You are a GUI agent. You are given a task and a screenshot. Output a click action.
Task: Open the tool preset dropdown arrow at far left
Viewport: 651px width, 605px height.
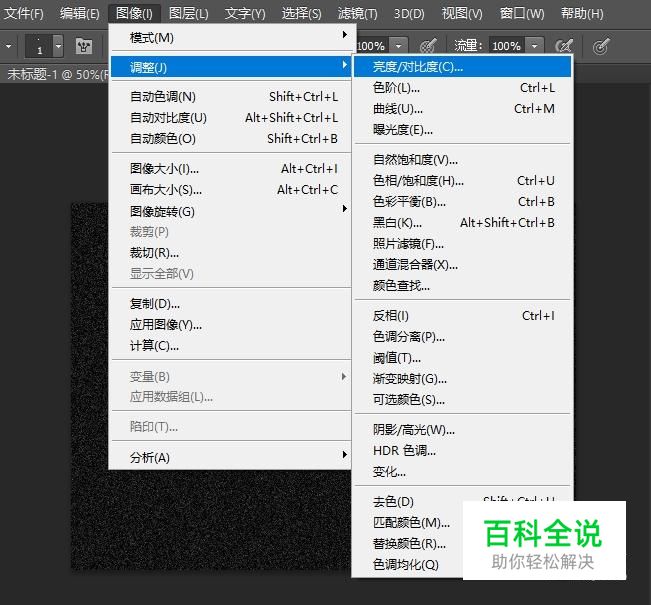pos(8,46)
